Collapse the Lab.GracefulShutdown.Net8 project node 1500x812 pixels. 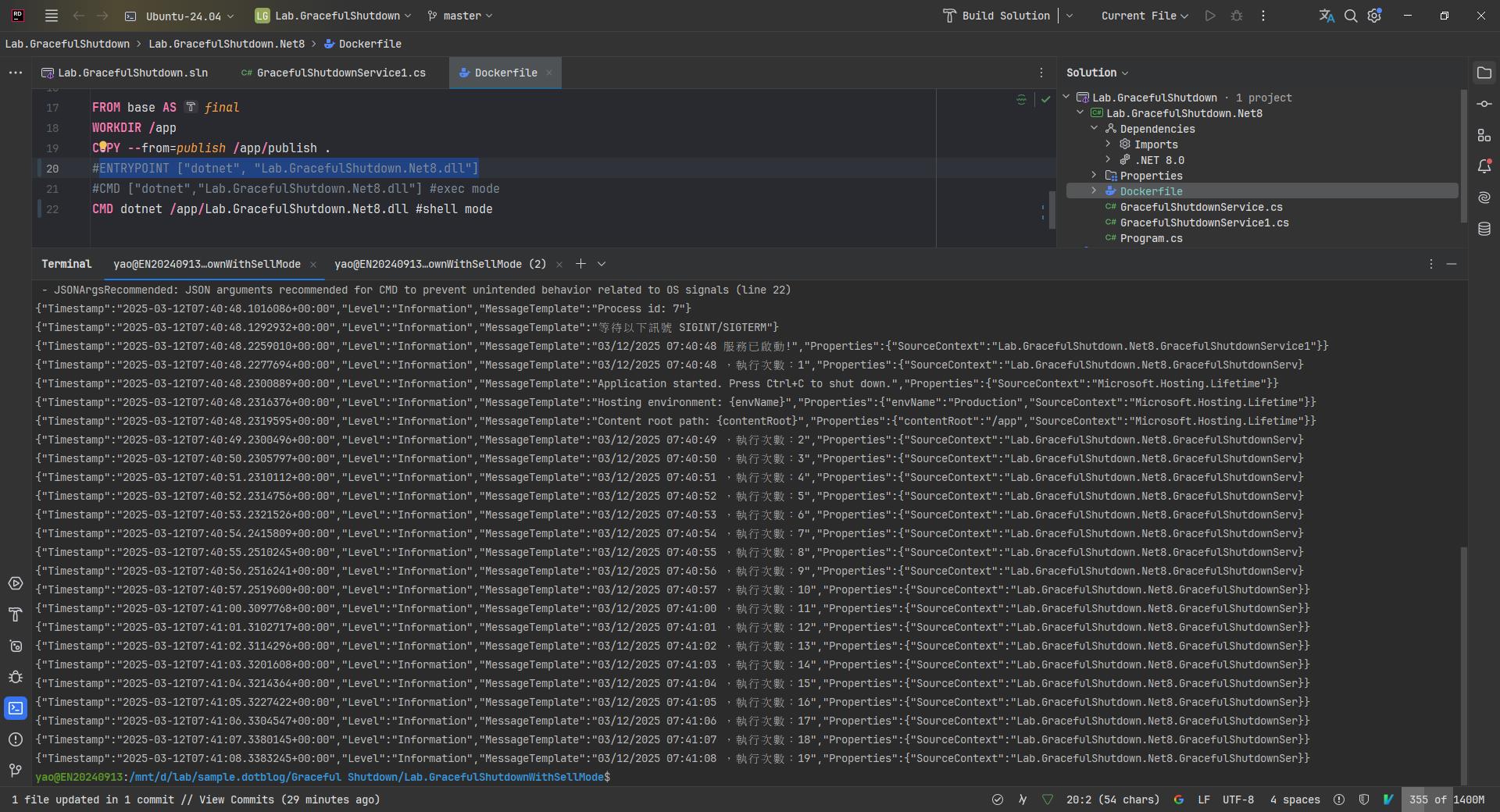pyautogui.click(x=1080, y=112)
